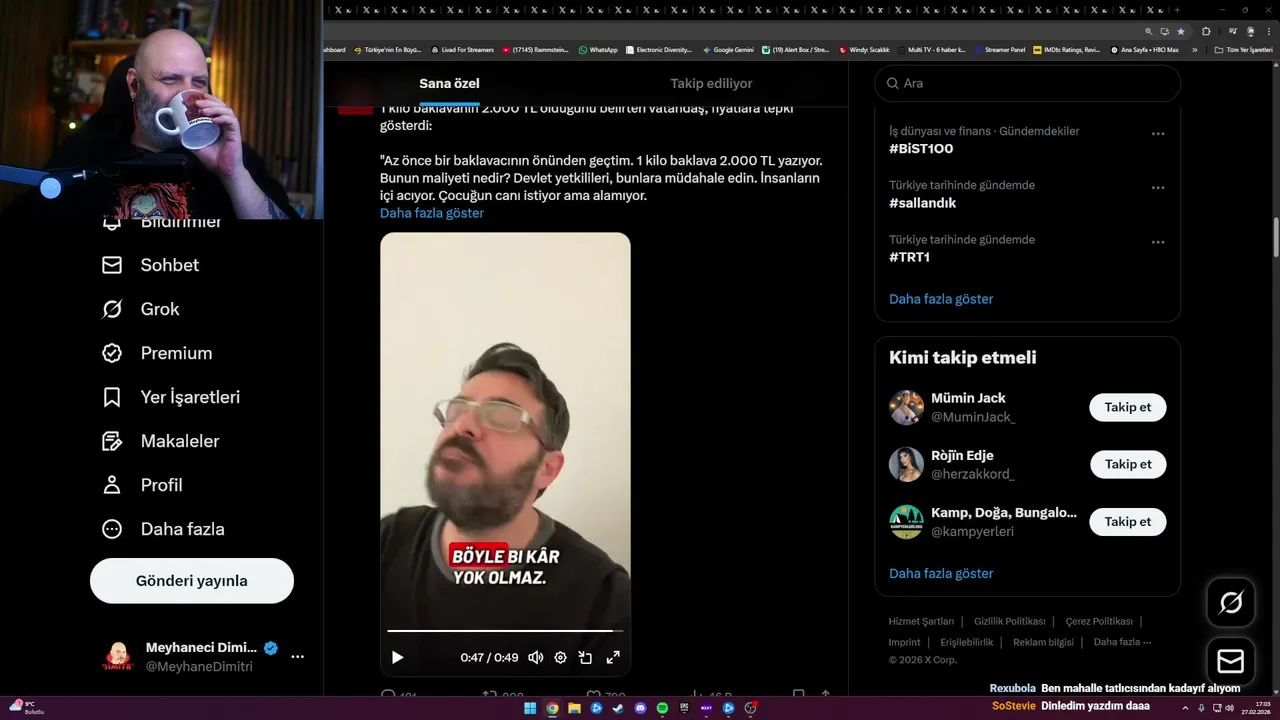The height and width of the screenshot is (720, 1280).
Task: Open Windows Start menu
Action: click(530, 708)
